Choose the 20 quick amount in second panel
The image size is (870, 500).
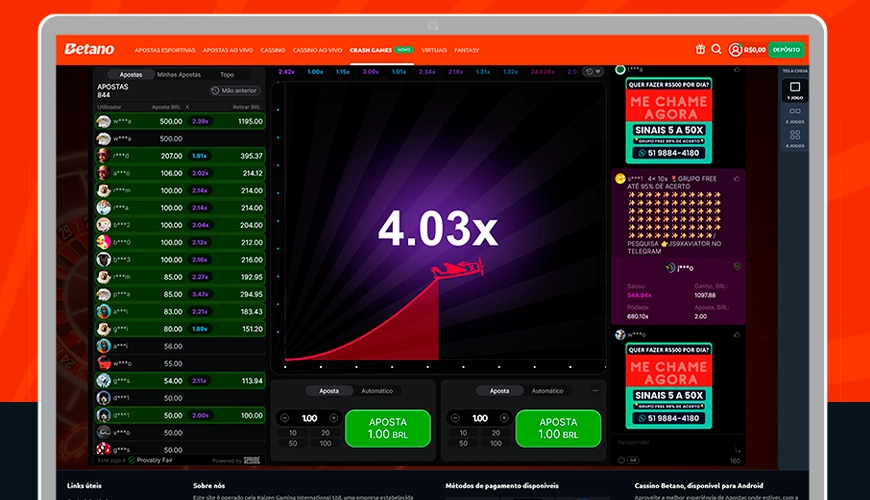click(495, 432)
